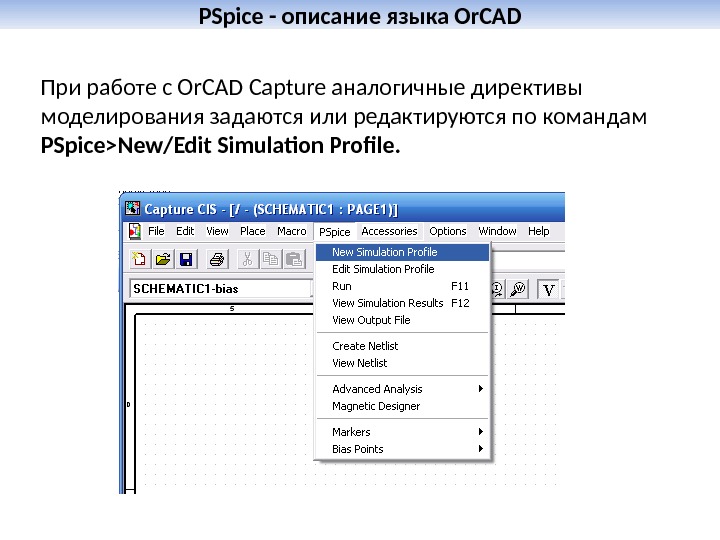Click the Paste clipboard icon
The height and width of the screenshot is (540, 720).
[x=294, y=259]
